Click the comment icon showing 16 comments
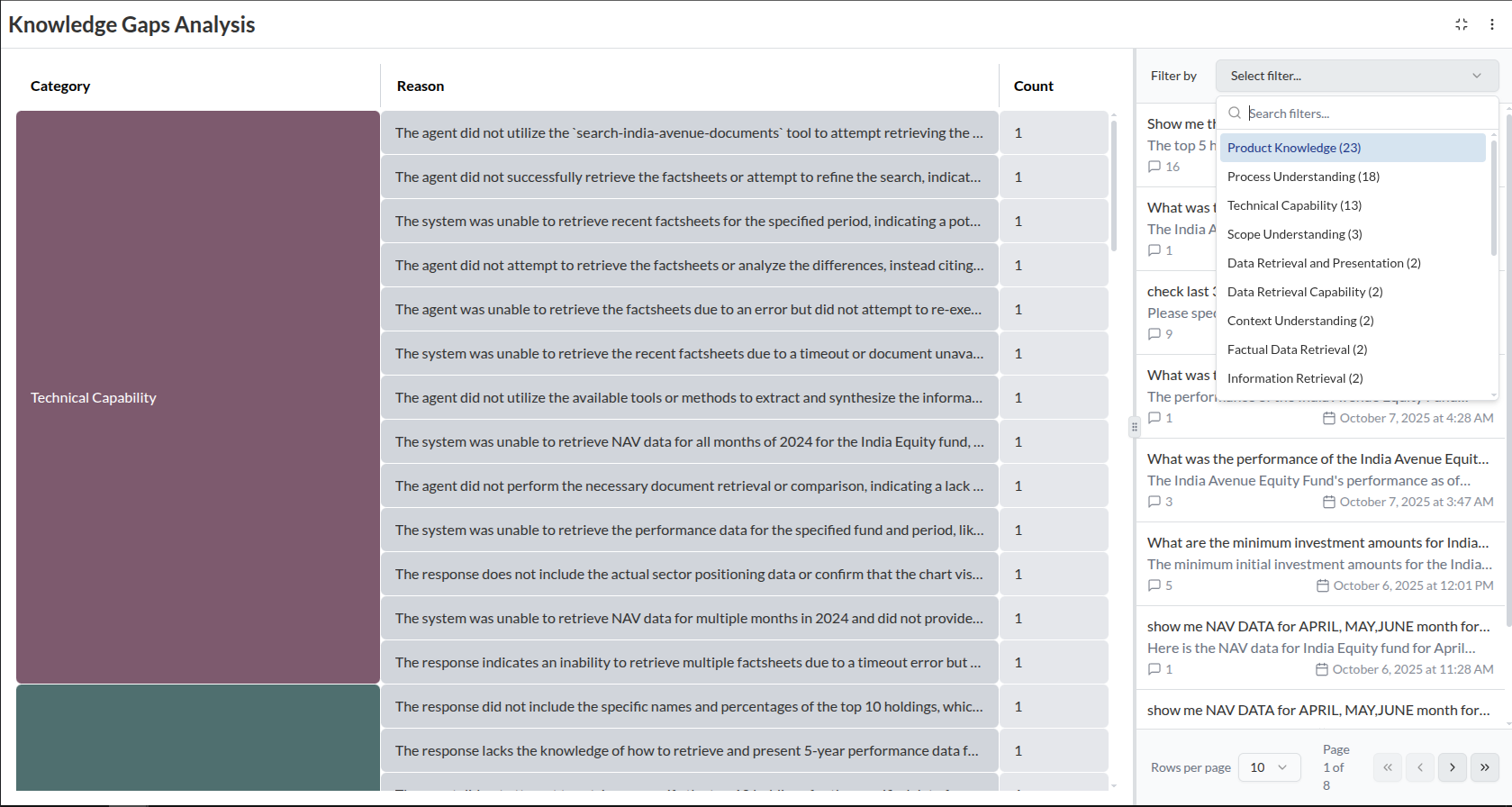The height and width of the screenshot is (807, 1512). click(x=1154, y=167)
